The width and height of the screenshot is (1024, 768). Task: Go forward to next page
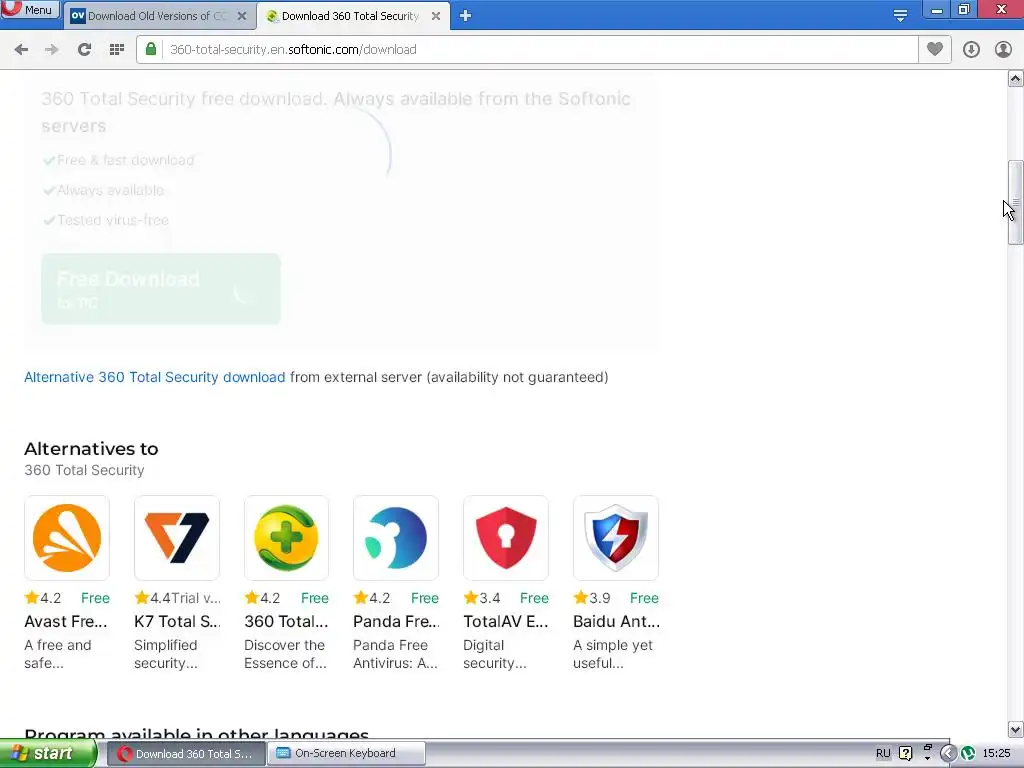click(x=52, y=50)
